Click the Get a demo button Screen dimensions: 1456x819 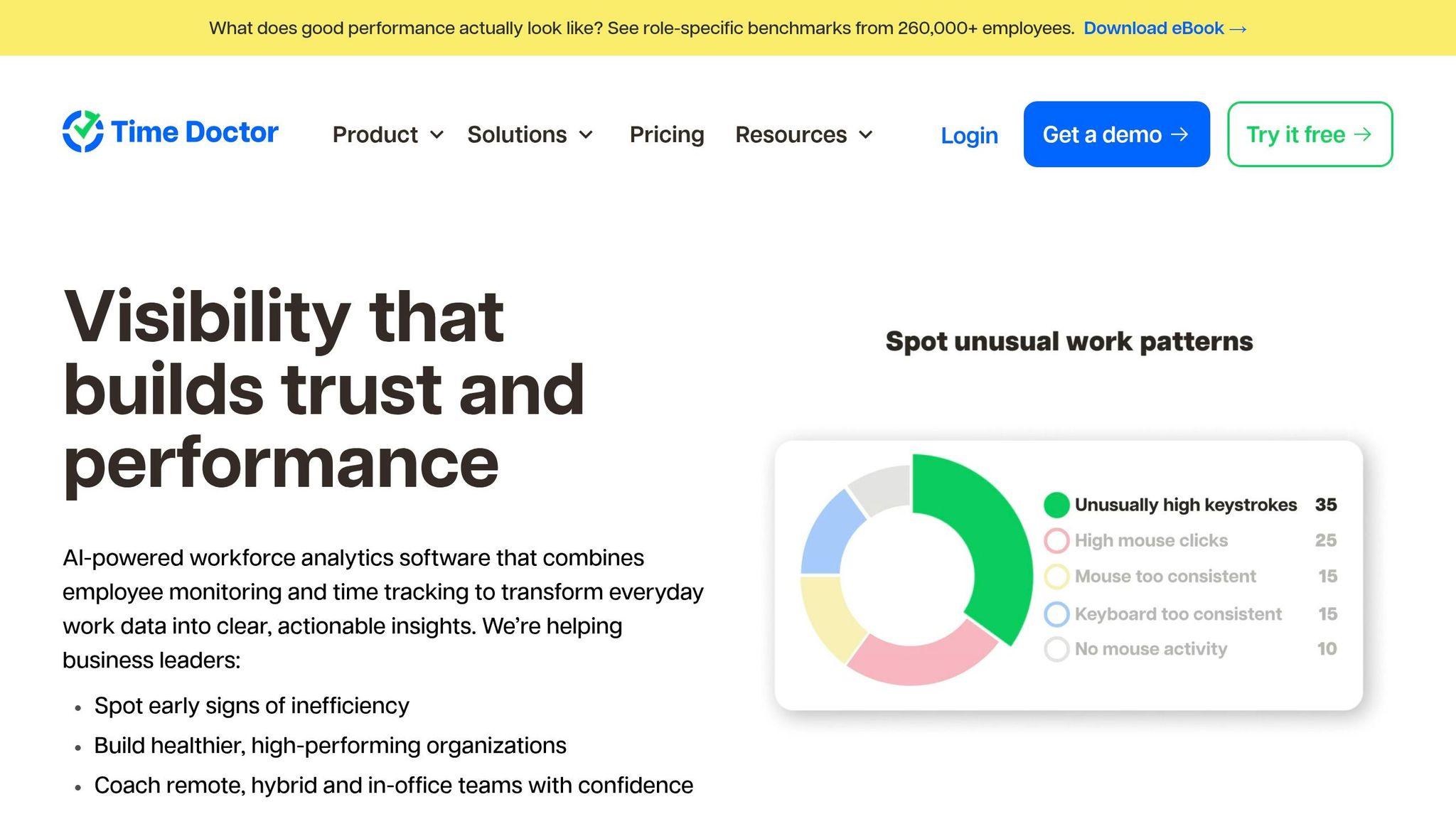click(1116, 134)
